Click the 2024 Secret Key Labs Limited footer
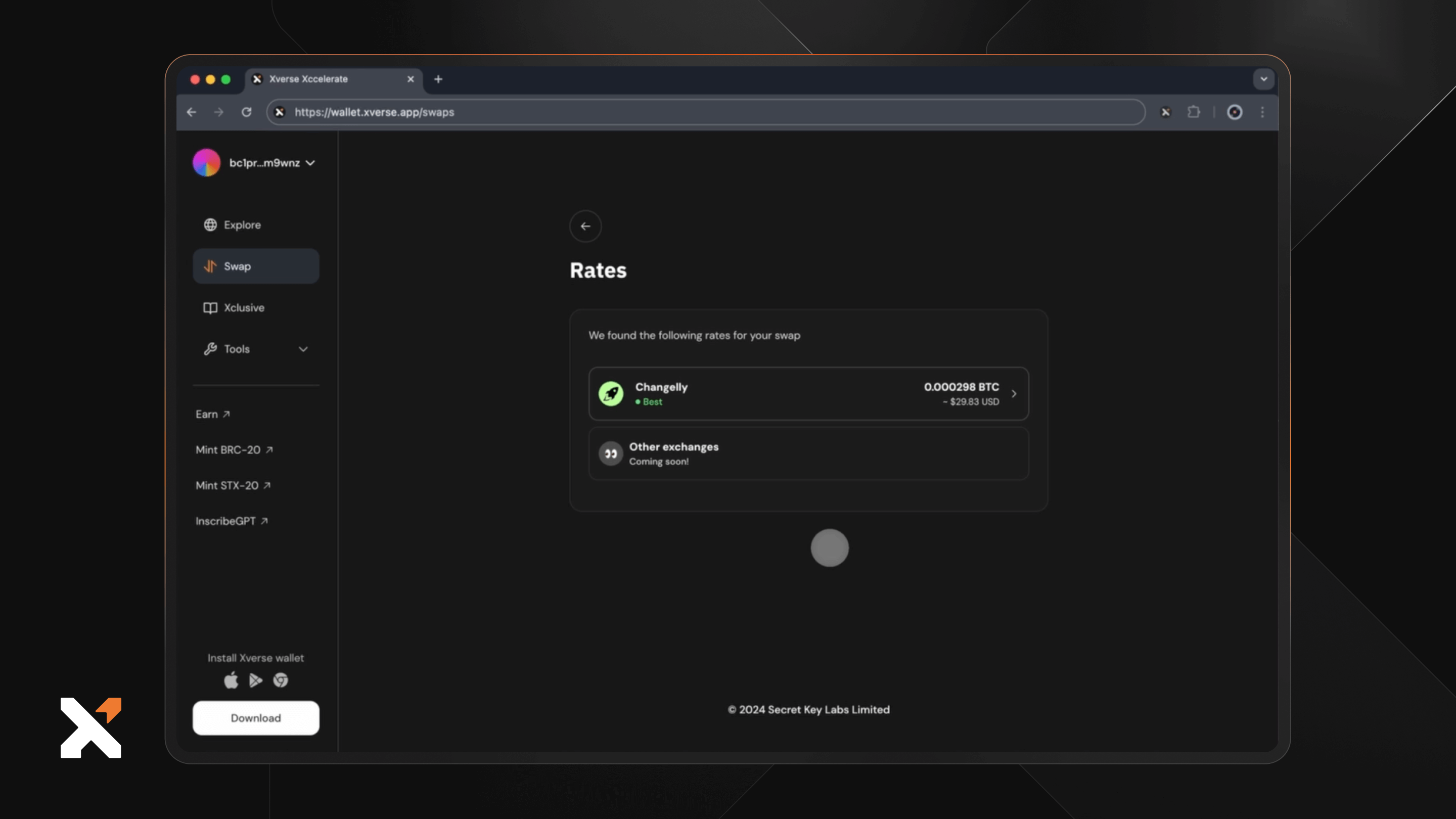The image size is (1456, 819). pyautogui.click(x=808, y=709)
